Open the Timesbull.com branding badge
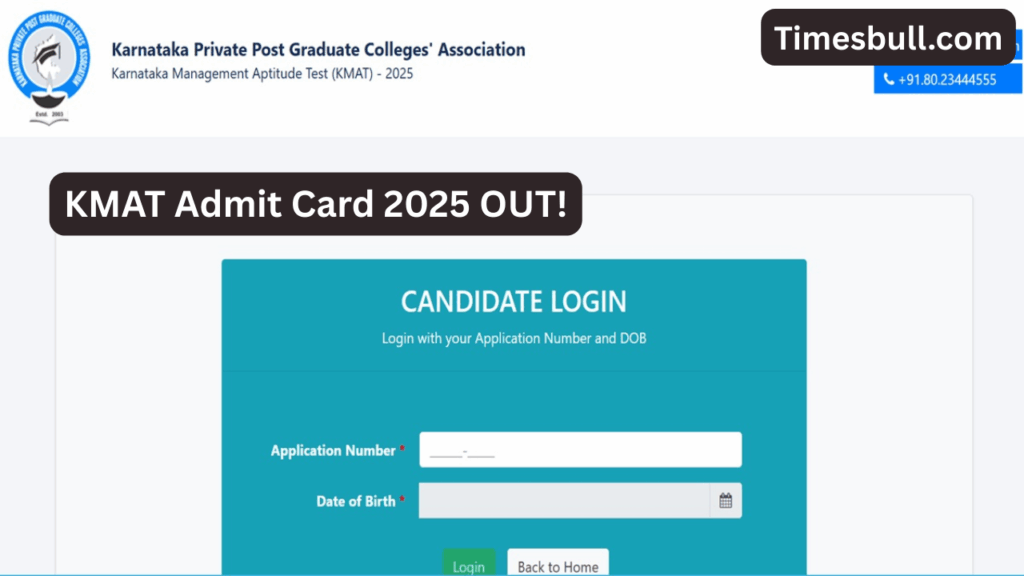 click(x=887, y=38)
